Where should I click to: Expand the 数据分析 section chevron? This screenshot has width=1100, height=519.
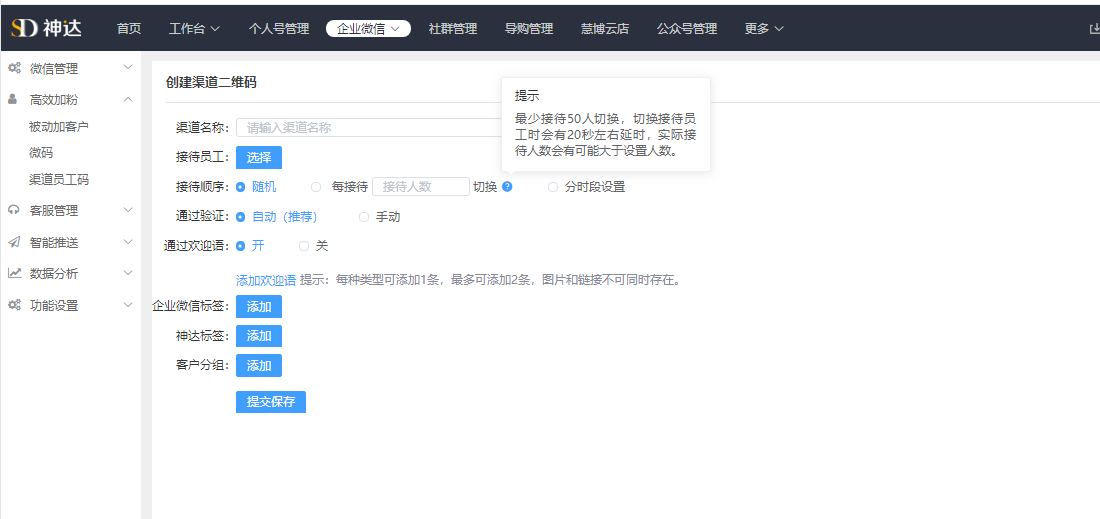[128, 273]
